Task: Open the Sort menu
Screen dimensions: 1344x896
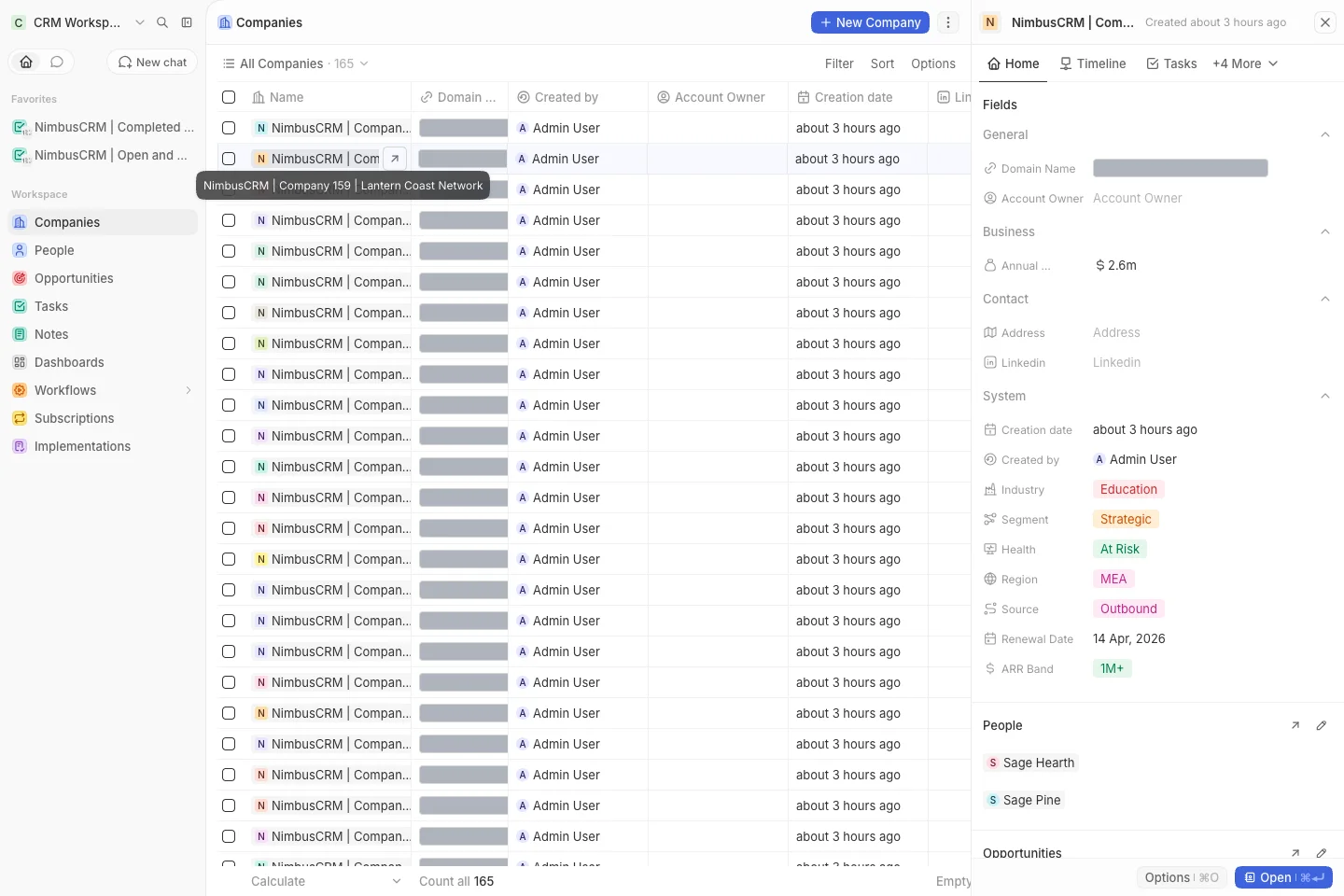Action: [x=882, y=63]
